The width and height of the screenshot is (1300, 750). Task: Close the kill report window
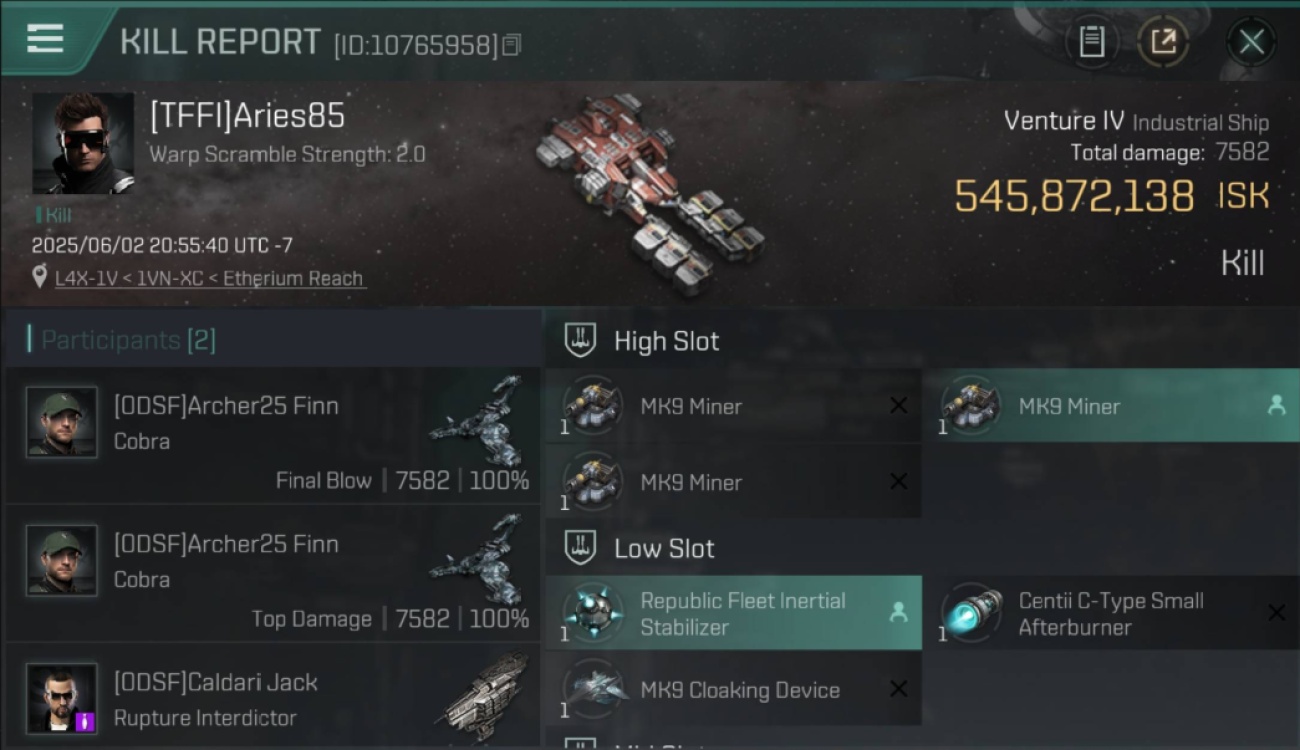click(x=1251, y=42)
